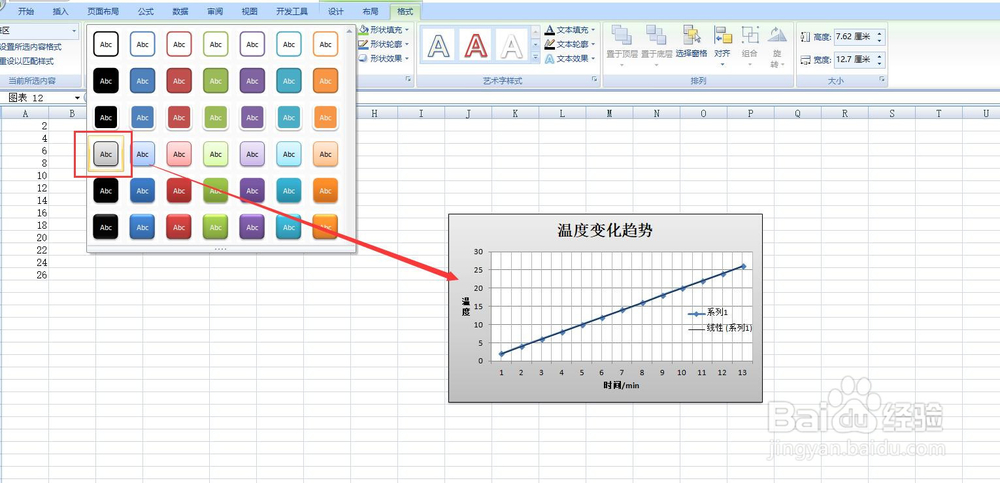The image size is (1000, 483).
Task: Apply the white faded WordArt style
Action: pyautogui.click(x=511, y=46)
